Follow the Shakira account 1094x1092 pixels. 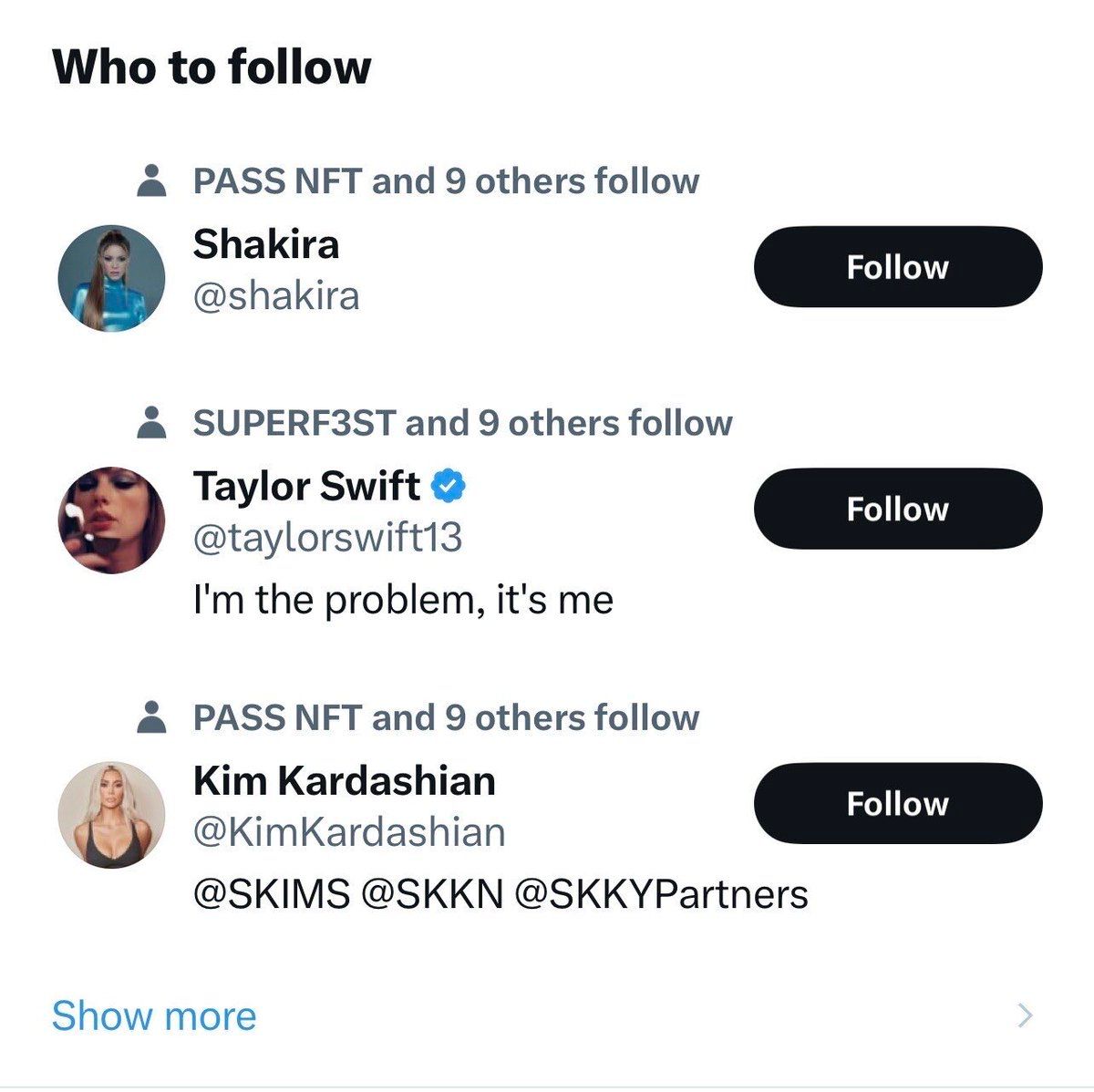pyautogui.click(x=897, y=267)
